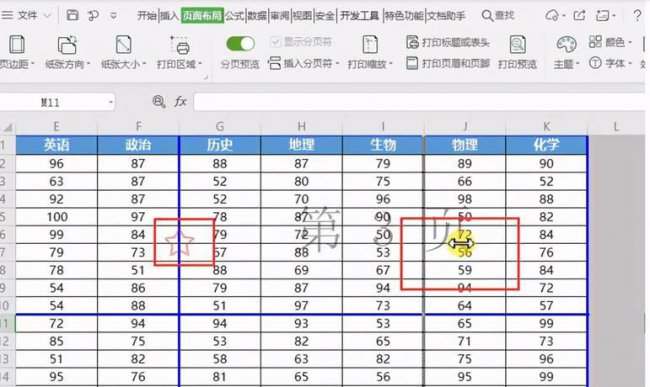This screenshot has height=387, width=650.
Task: Select column K header
Action: click(547, 127)
